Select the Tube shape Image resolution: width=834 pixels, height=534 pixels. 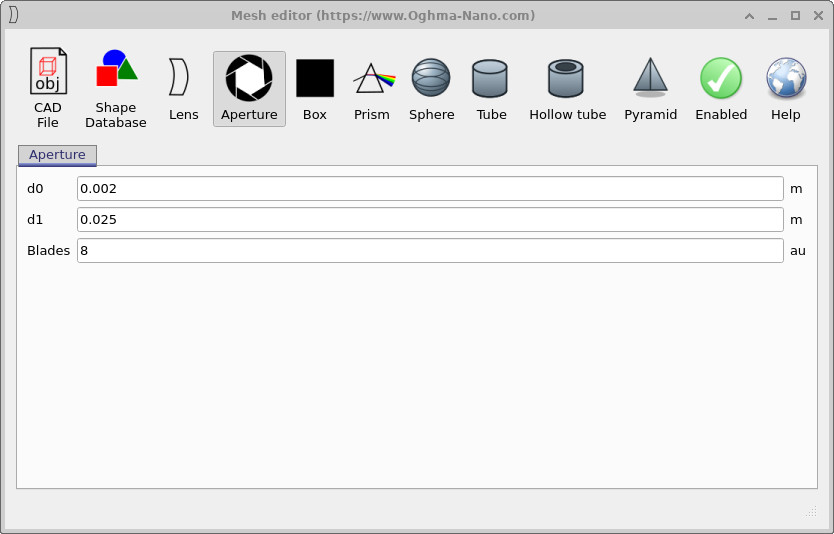point(491,88)
